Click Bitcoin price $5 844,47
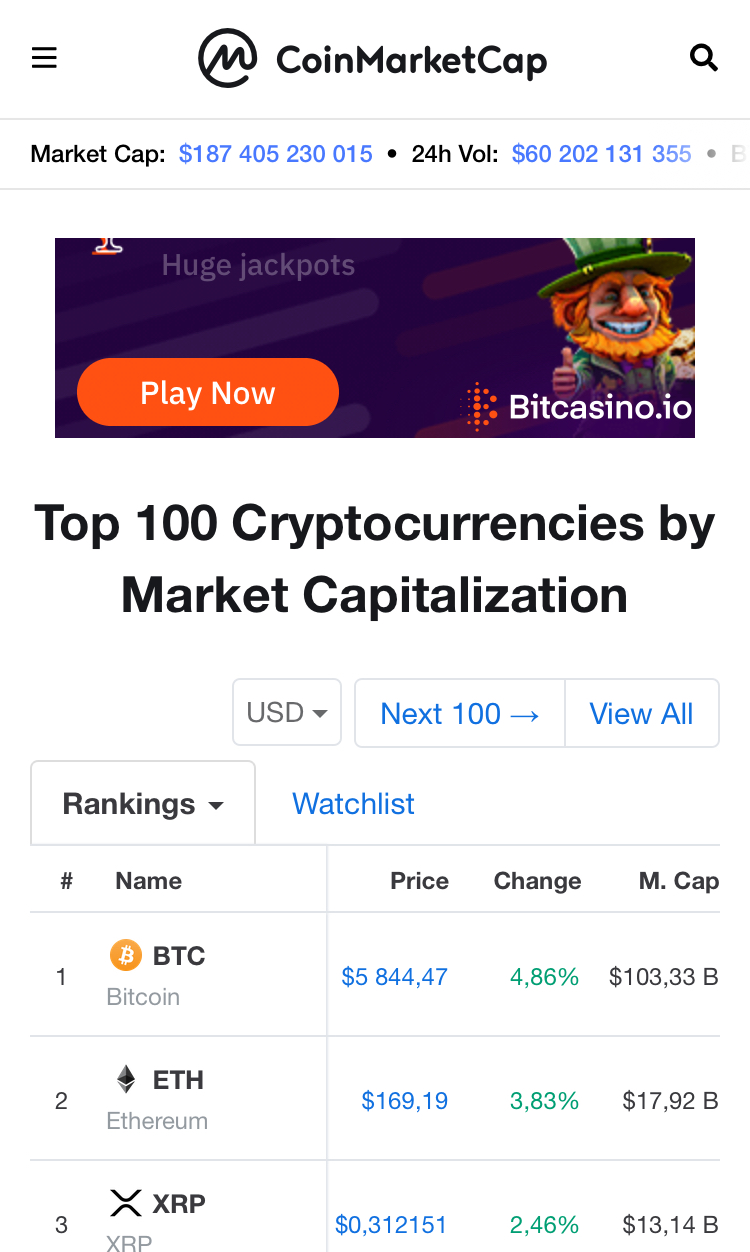This screenshot has height=1252, width=750. tap(394, 977)
